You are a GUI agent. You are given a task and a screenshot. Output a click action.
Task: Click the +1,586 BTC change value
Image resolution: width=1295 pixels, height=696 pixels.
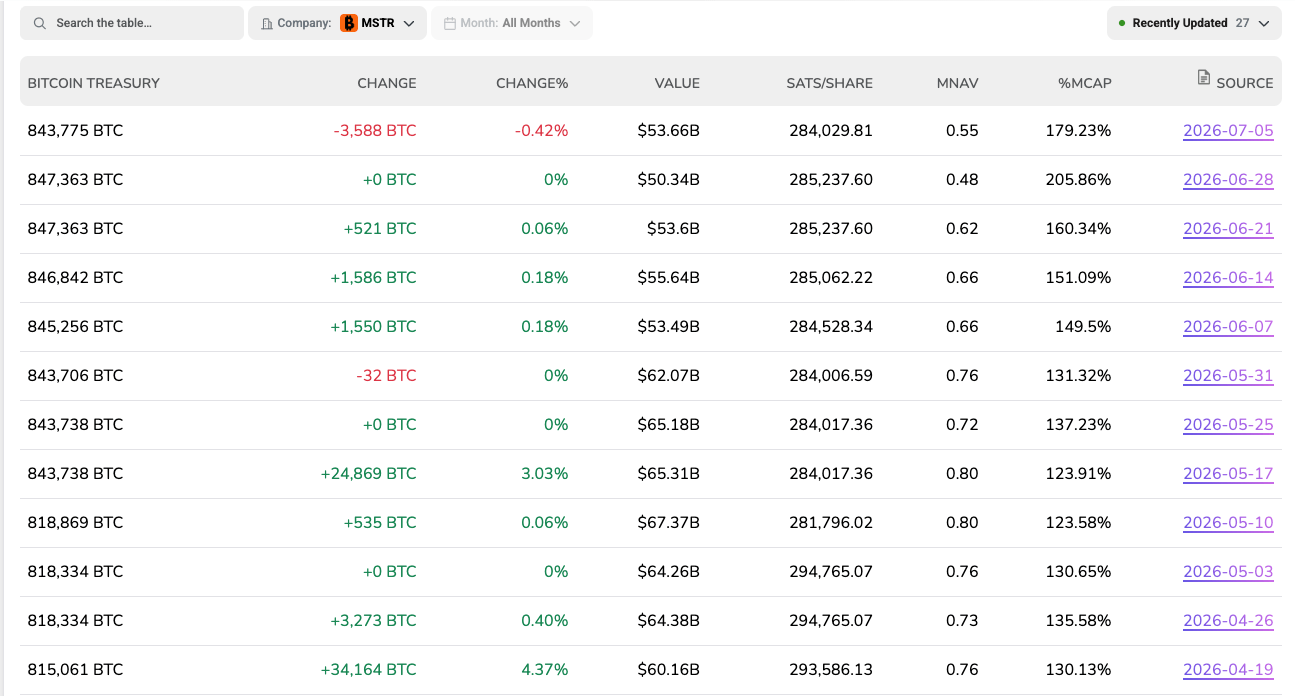[x=373, y=278]
